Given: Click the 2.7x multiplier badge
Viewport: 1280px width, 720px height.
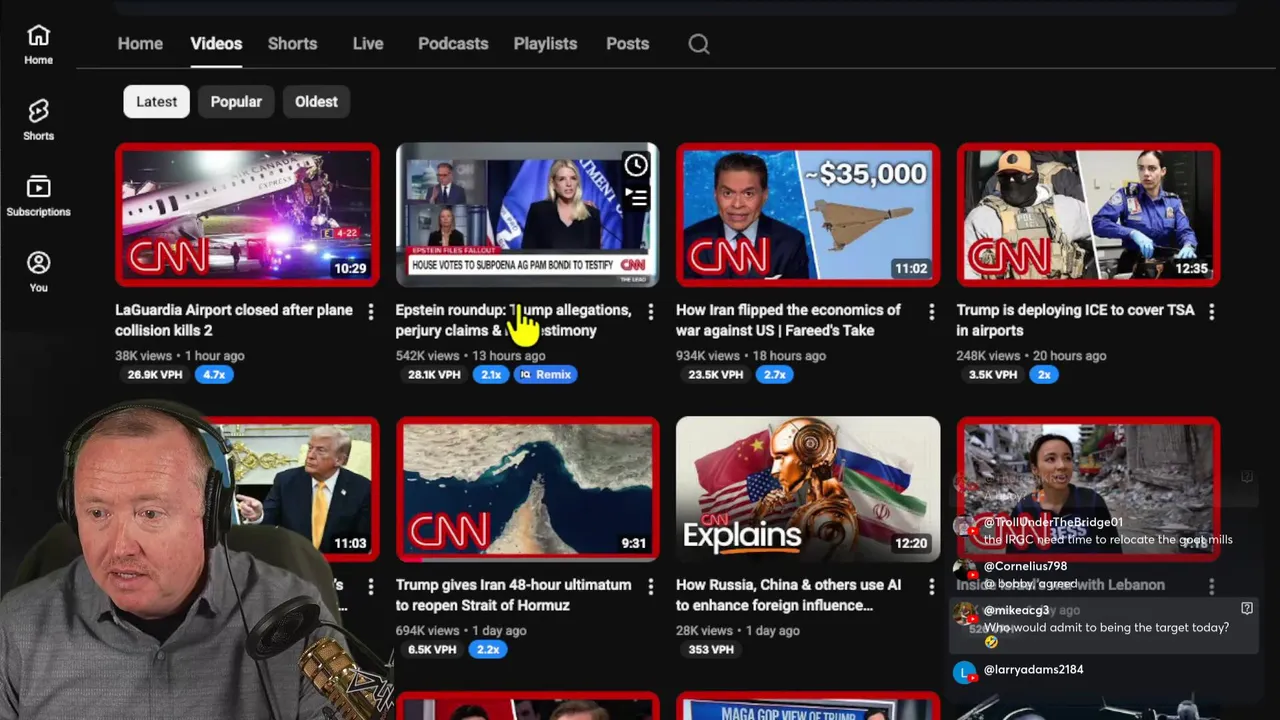Looking at the screenshot, I should coord(774,374).
